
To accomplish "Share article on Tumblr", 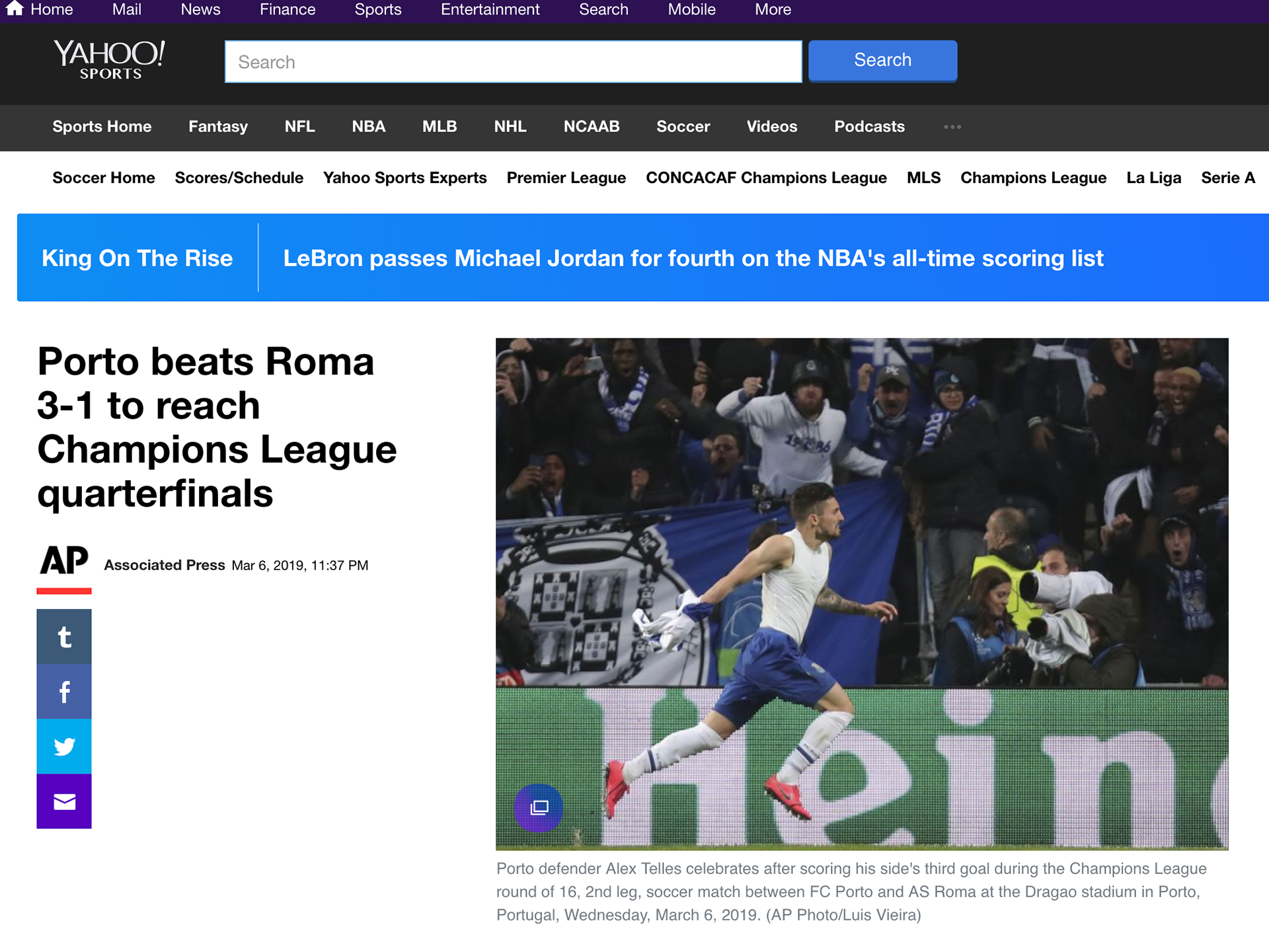I will [x=64, y=636].
